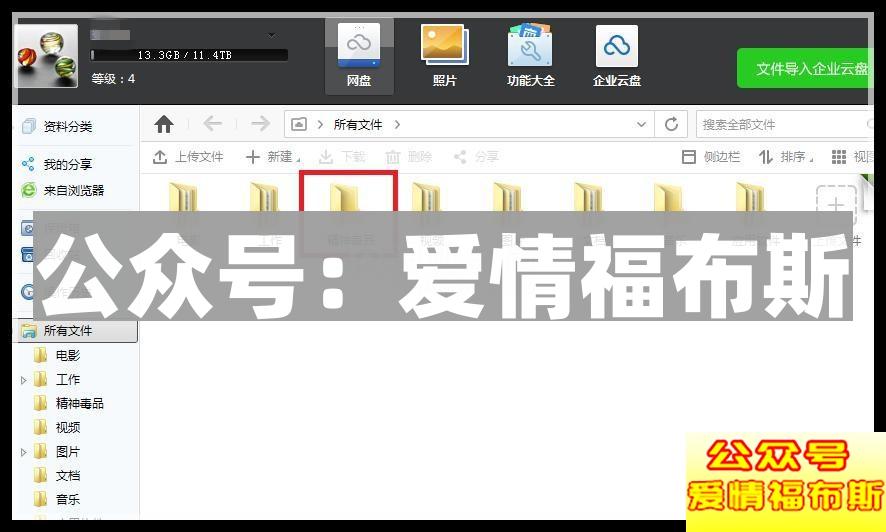Click the 等级：4 level label
The height and width of the screenshot is (532, 886).
pyautogui.click(x=113, y=79)
